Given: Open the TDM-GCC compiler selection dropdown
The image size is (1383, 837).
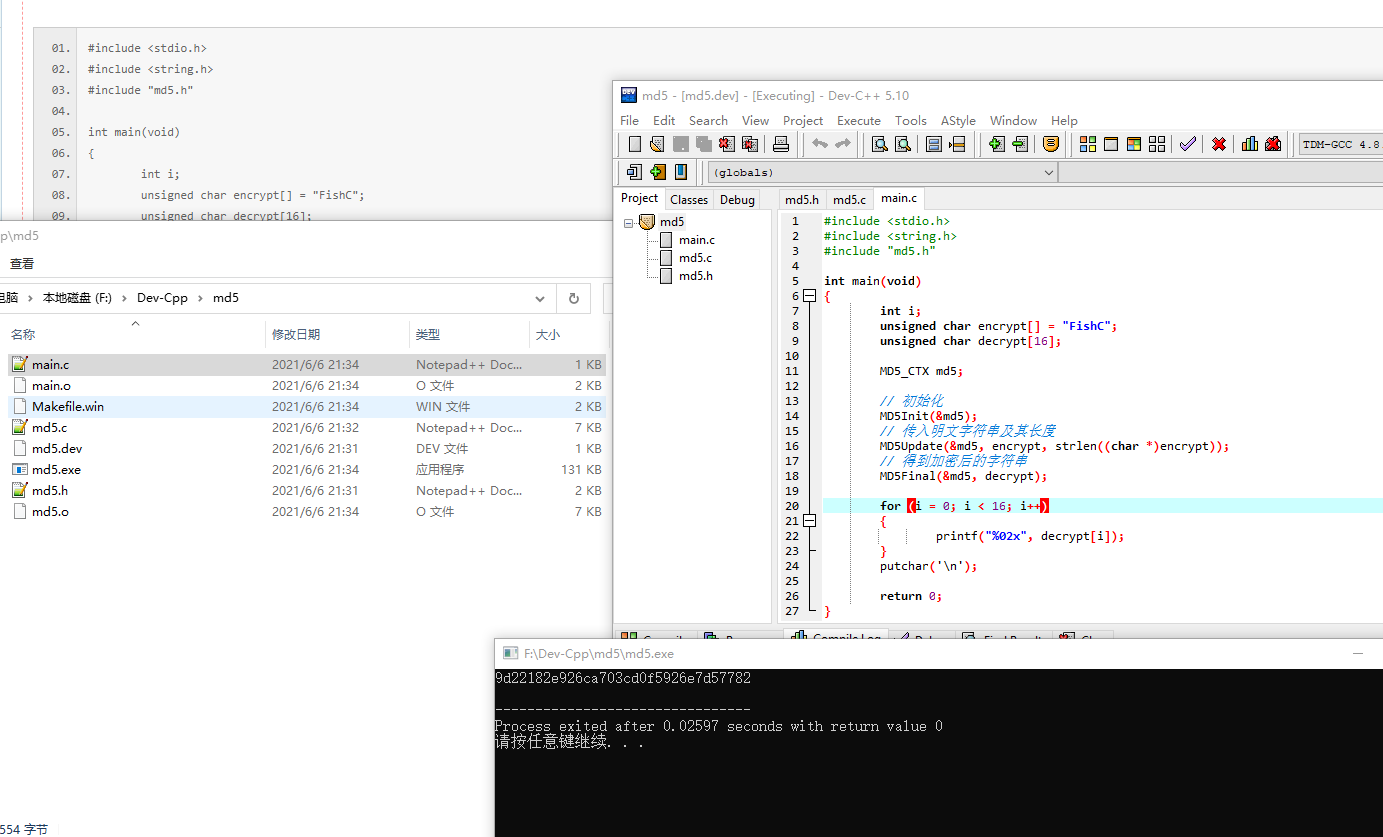Looking at the screenshot, I should tap(1341, 144).
